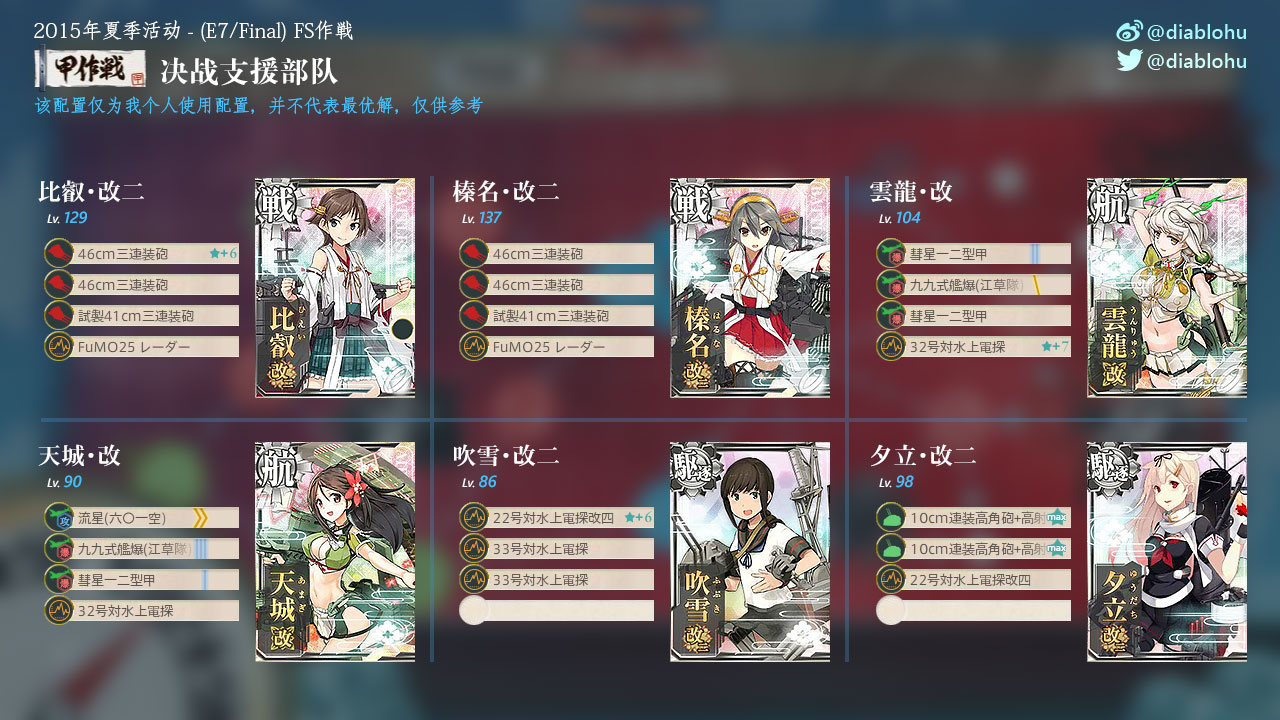Viewport: 1280px width, 720px height.
Task: Click Hiei's 試製41cm三連装砲 equipment row
Action: click(141, 315)
